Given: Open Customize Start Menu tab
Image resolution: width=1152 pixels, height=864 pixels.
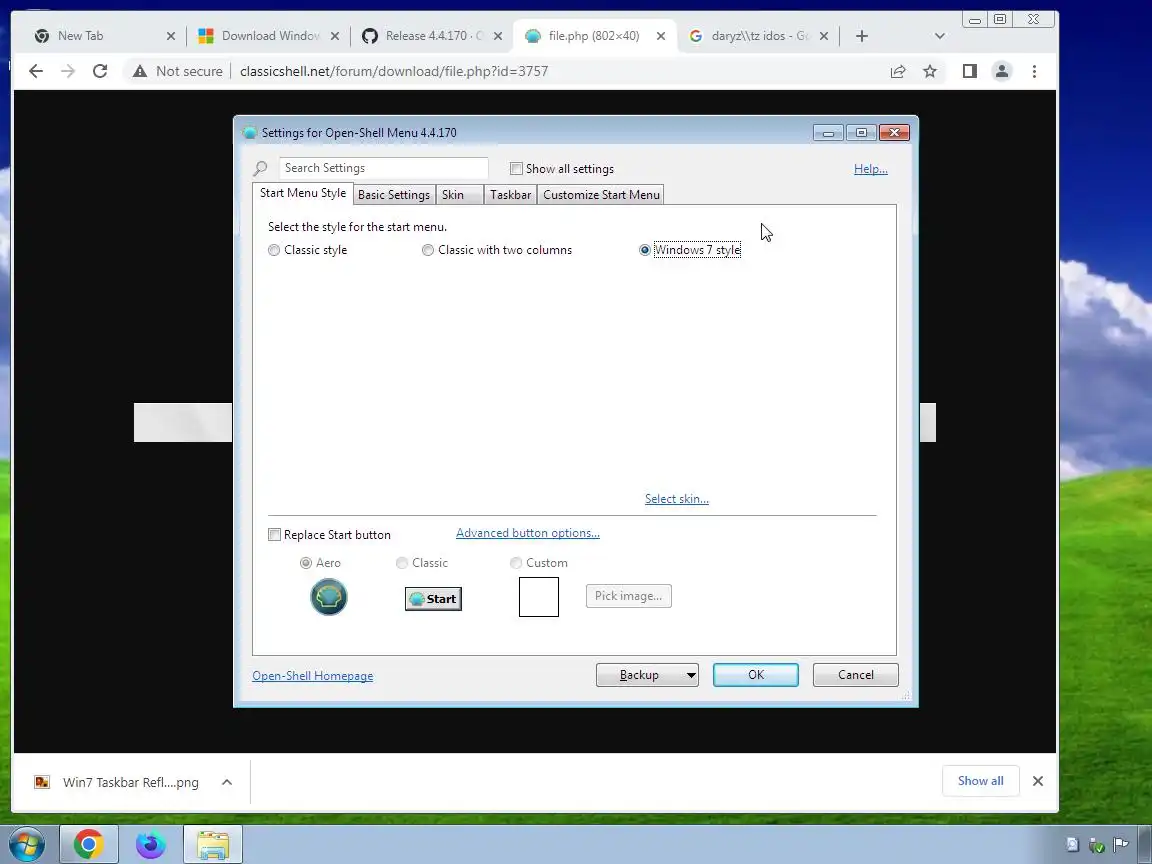Looking at the screenshot, I should (x=601, y=195).
